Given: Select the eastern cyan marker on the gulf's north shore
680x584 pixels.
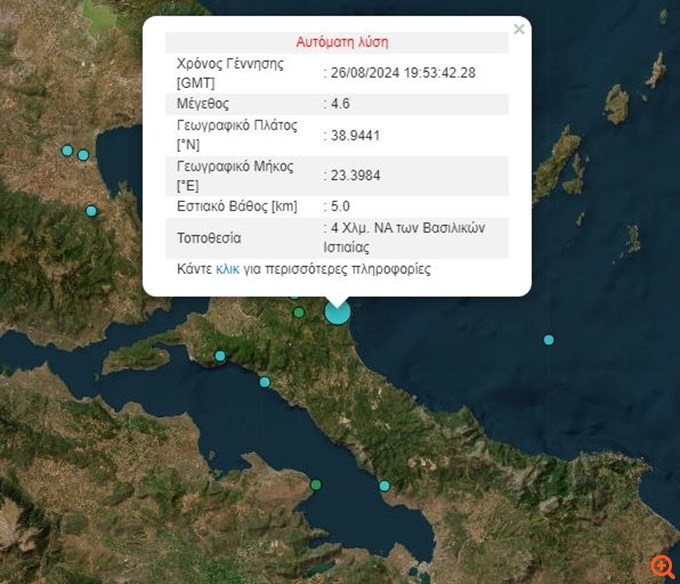Looking at the screenshot, I should (x=265, y=382).
